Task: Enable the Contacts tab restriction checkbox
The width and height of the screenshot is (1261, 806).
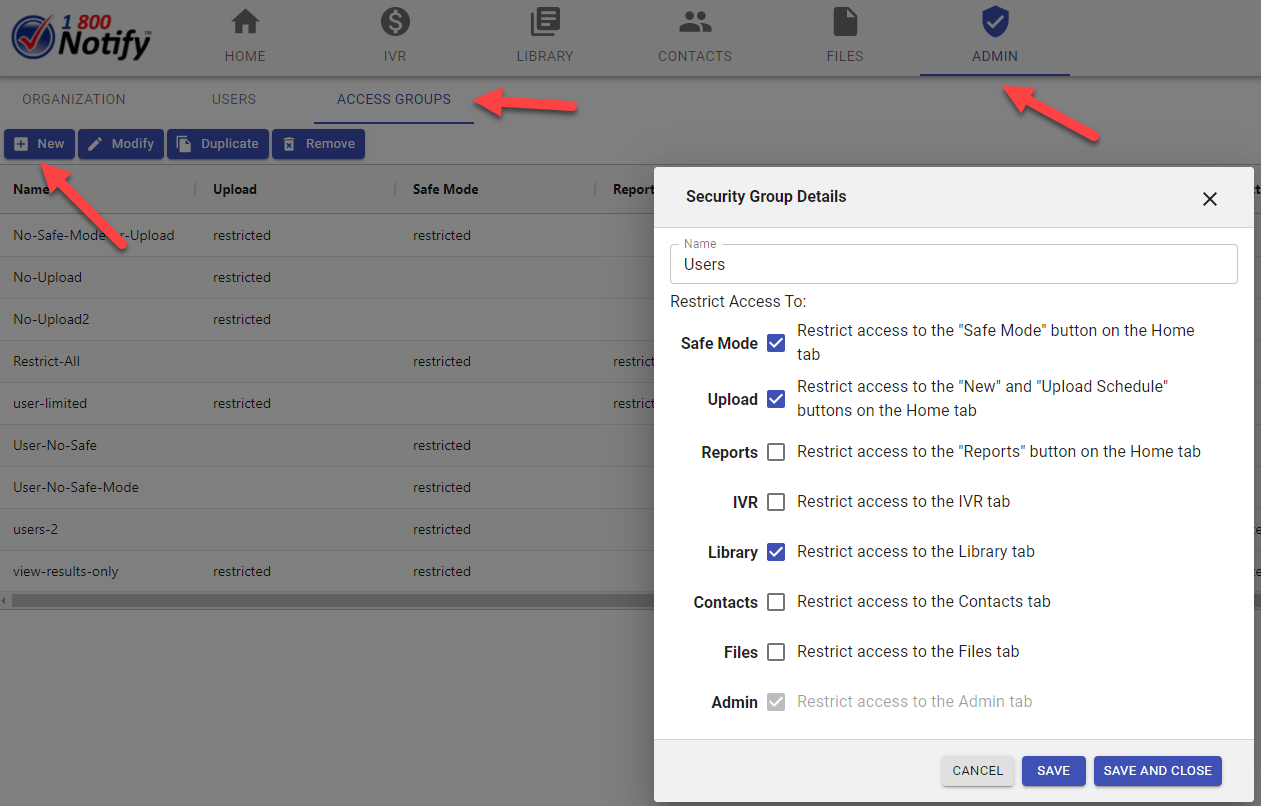Action: coord(776,602)
